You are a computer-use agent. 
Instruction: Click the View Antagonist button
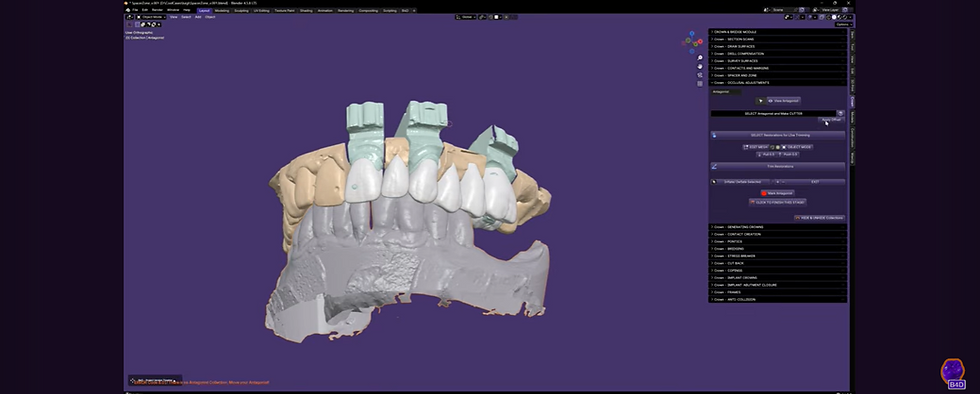784,101
